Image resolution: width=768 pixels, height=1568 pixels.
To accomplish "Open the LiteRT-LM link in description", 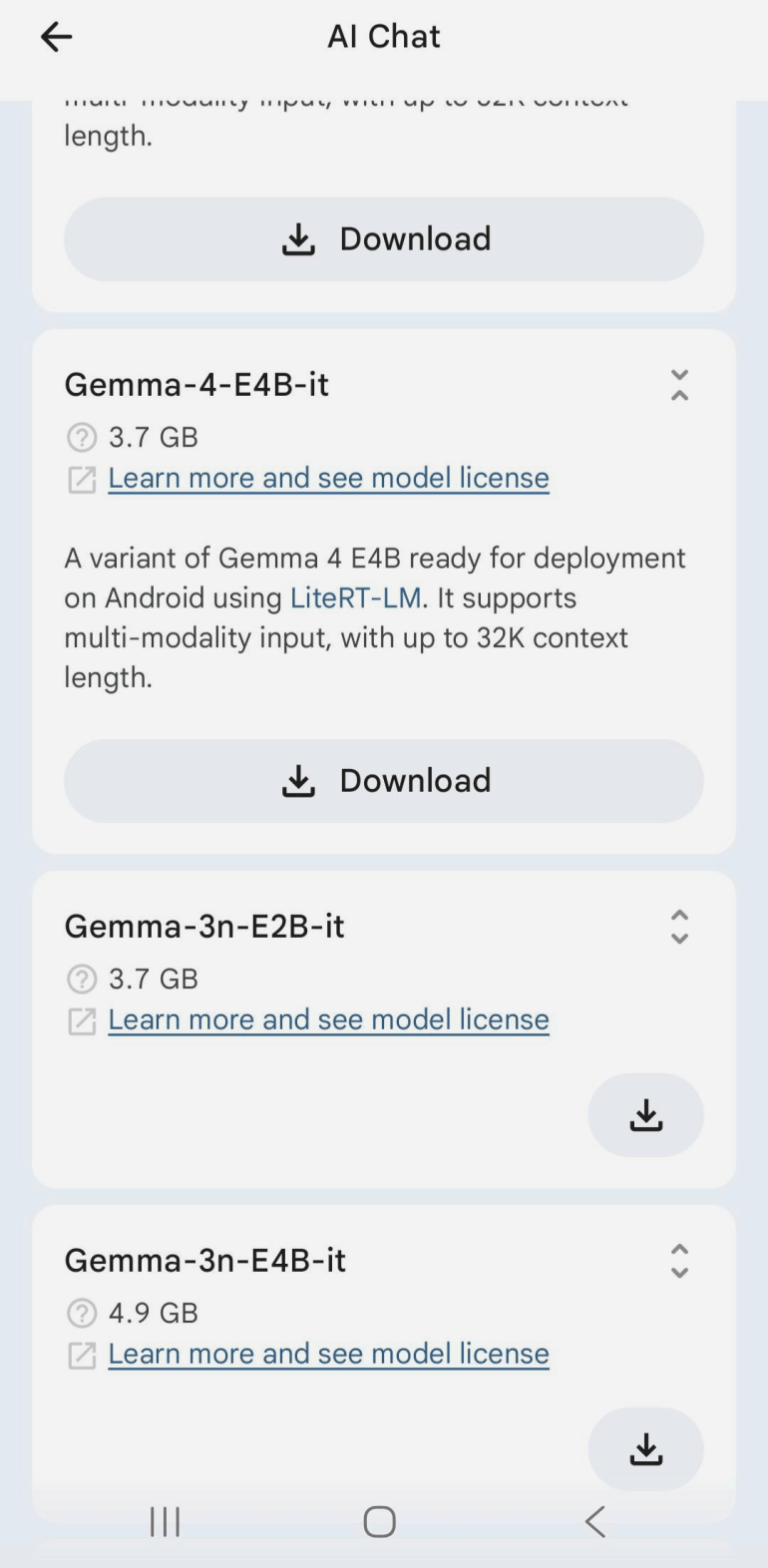I will click(x=356, y=597).
